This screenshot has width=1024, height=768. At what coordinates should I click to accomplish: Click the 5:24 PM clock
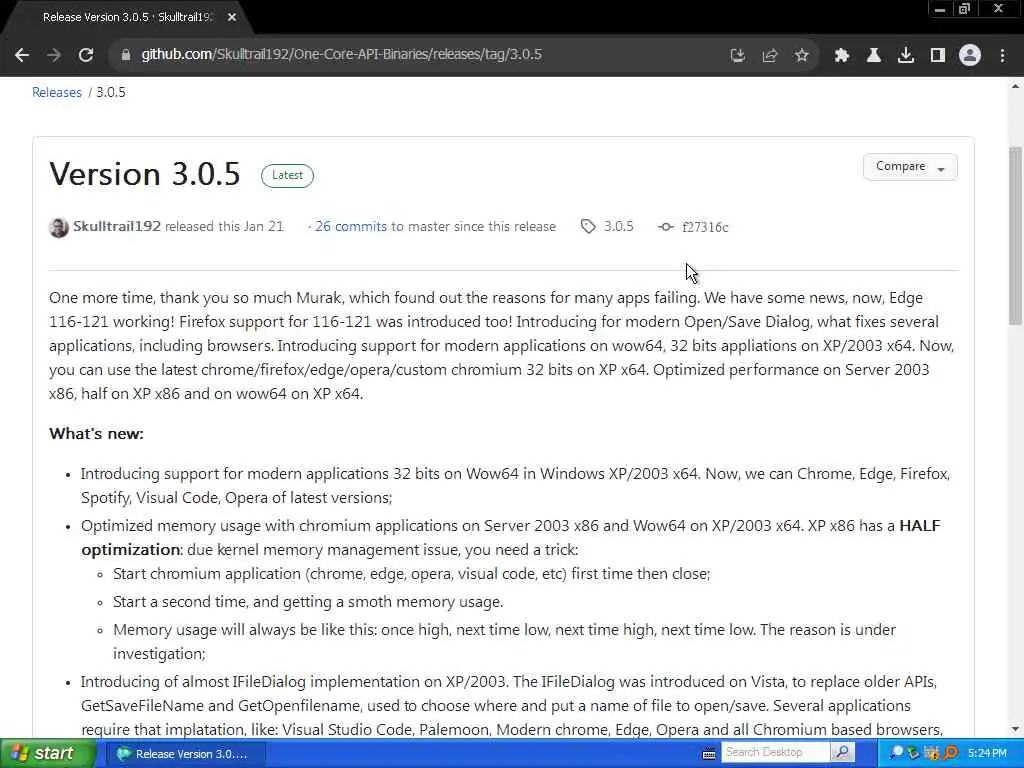987,753
